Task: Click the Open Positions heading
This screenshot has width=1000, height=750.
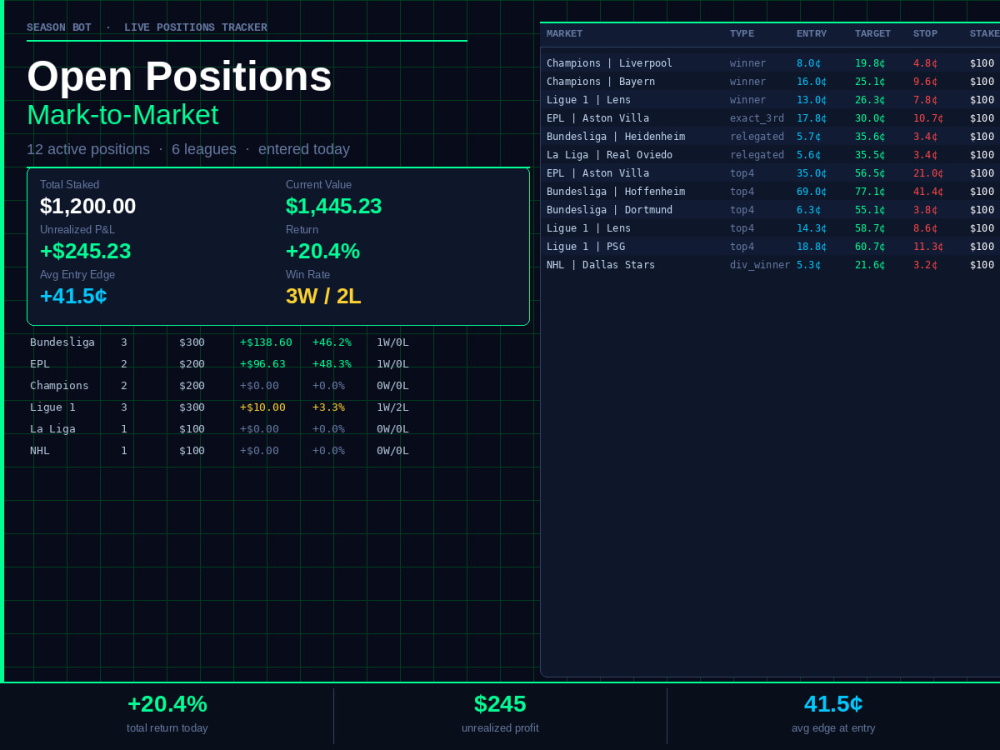Action: 179,77
